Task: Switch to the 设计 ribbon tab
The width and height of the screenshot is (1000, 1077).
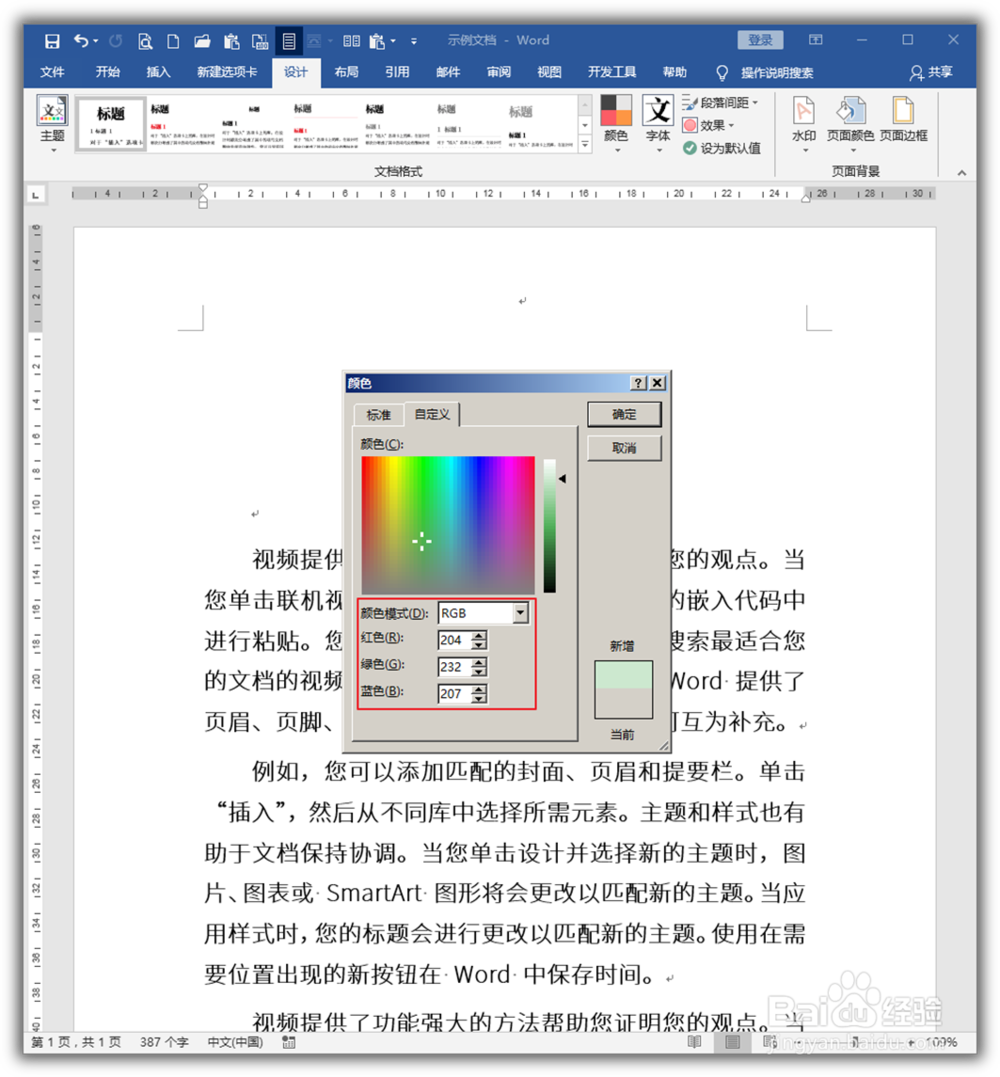Action: point(295,71)
